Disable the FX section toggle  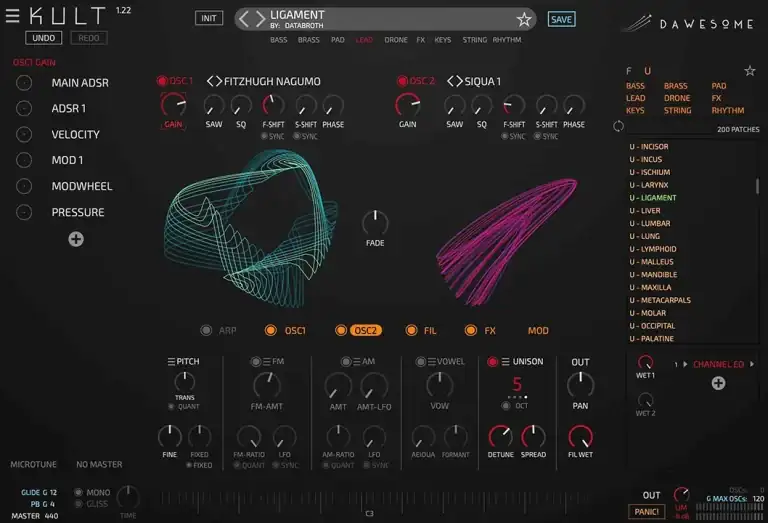pyautogui.click(x=471, y=331)
